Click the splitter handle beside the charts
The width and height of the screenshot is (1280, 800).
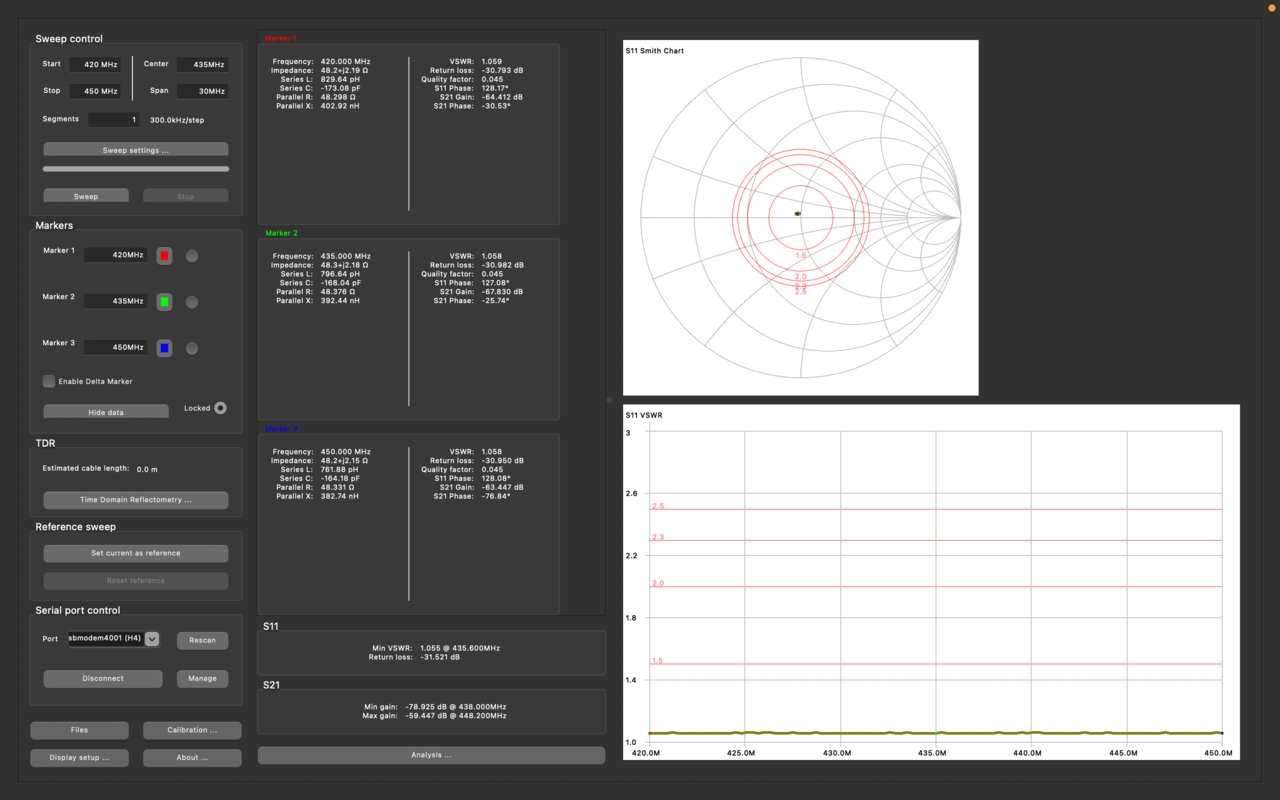point(609,400)
